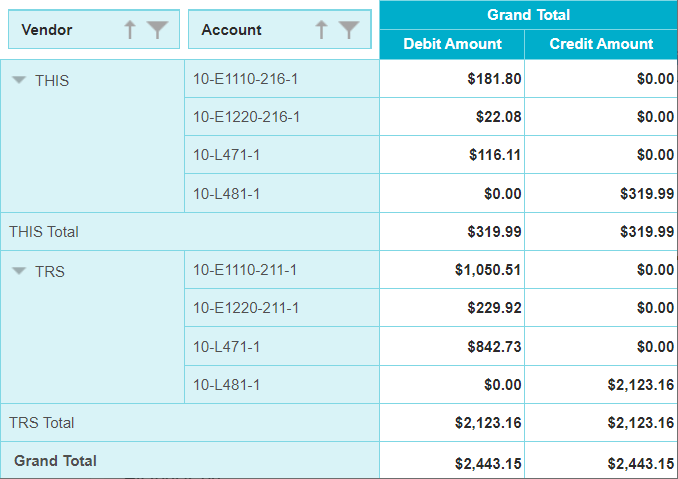Select the $1,050.51 debit cell
678x479 pixels.
pos(488,270)
